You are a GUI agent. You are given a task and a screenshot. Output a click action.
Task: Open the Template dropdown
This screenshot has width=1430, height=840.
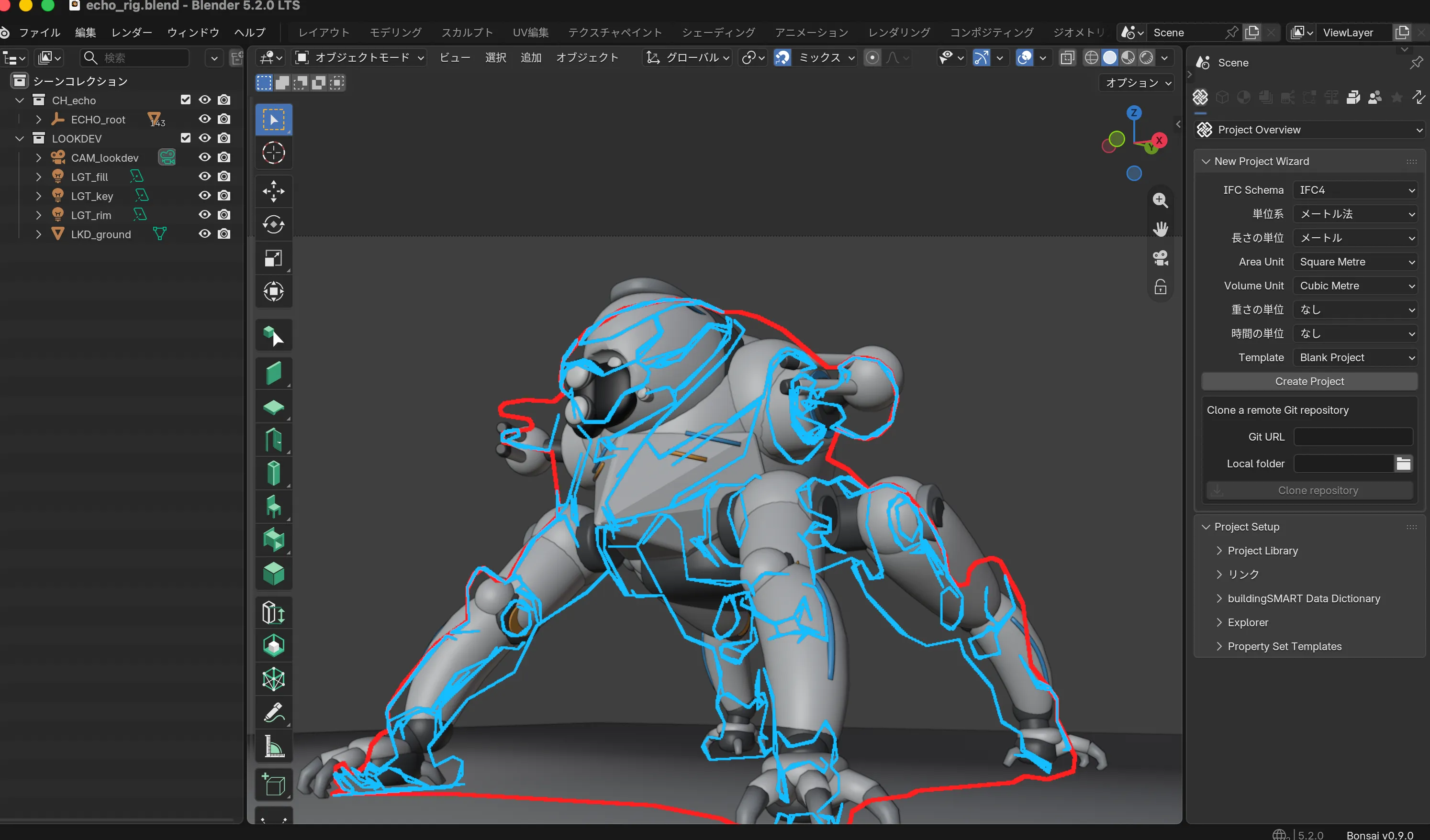1355,358
